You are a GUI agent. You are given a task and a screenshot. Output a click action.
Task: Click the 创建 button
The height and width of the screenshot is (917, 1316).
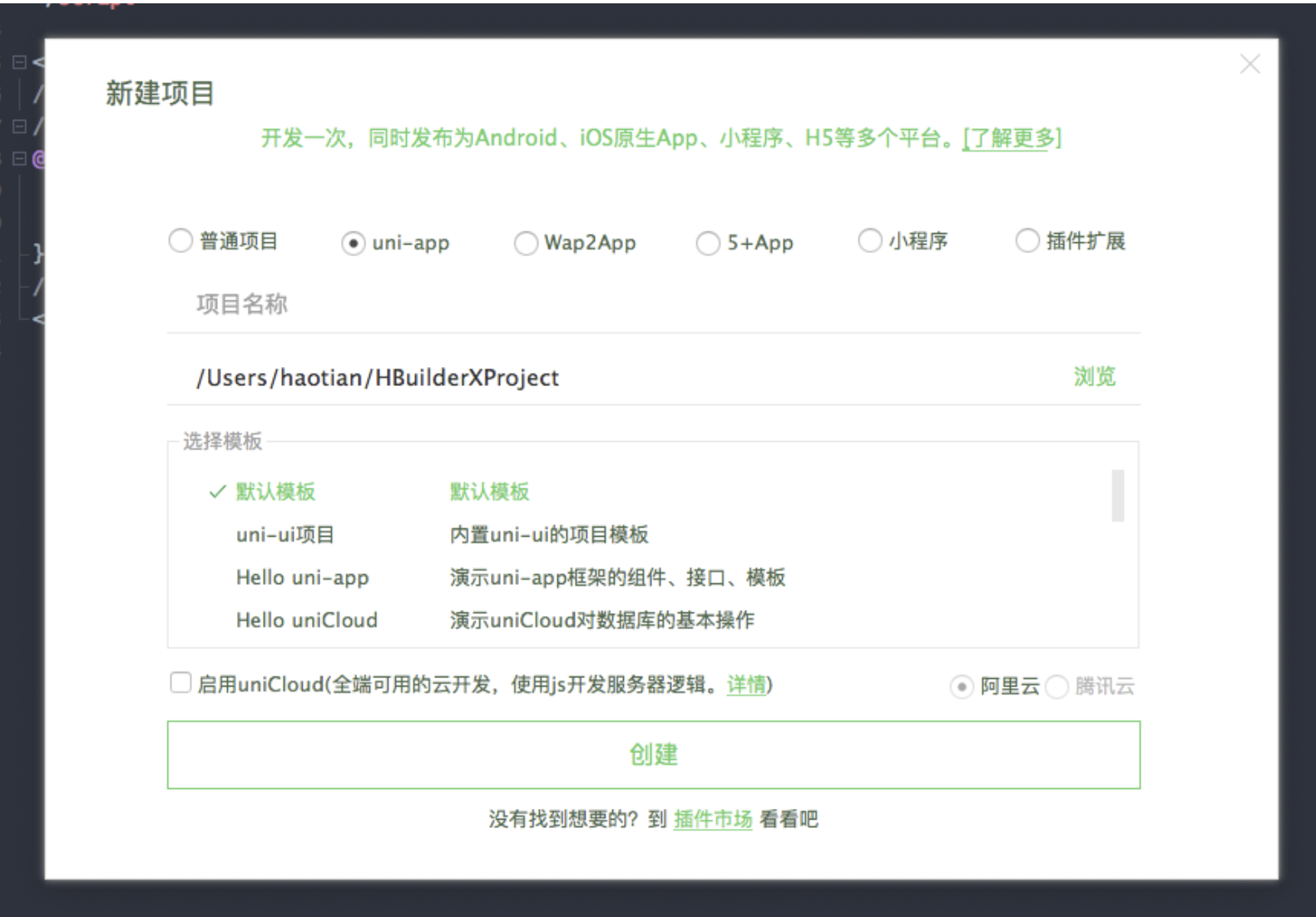pos(654,755)
